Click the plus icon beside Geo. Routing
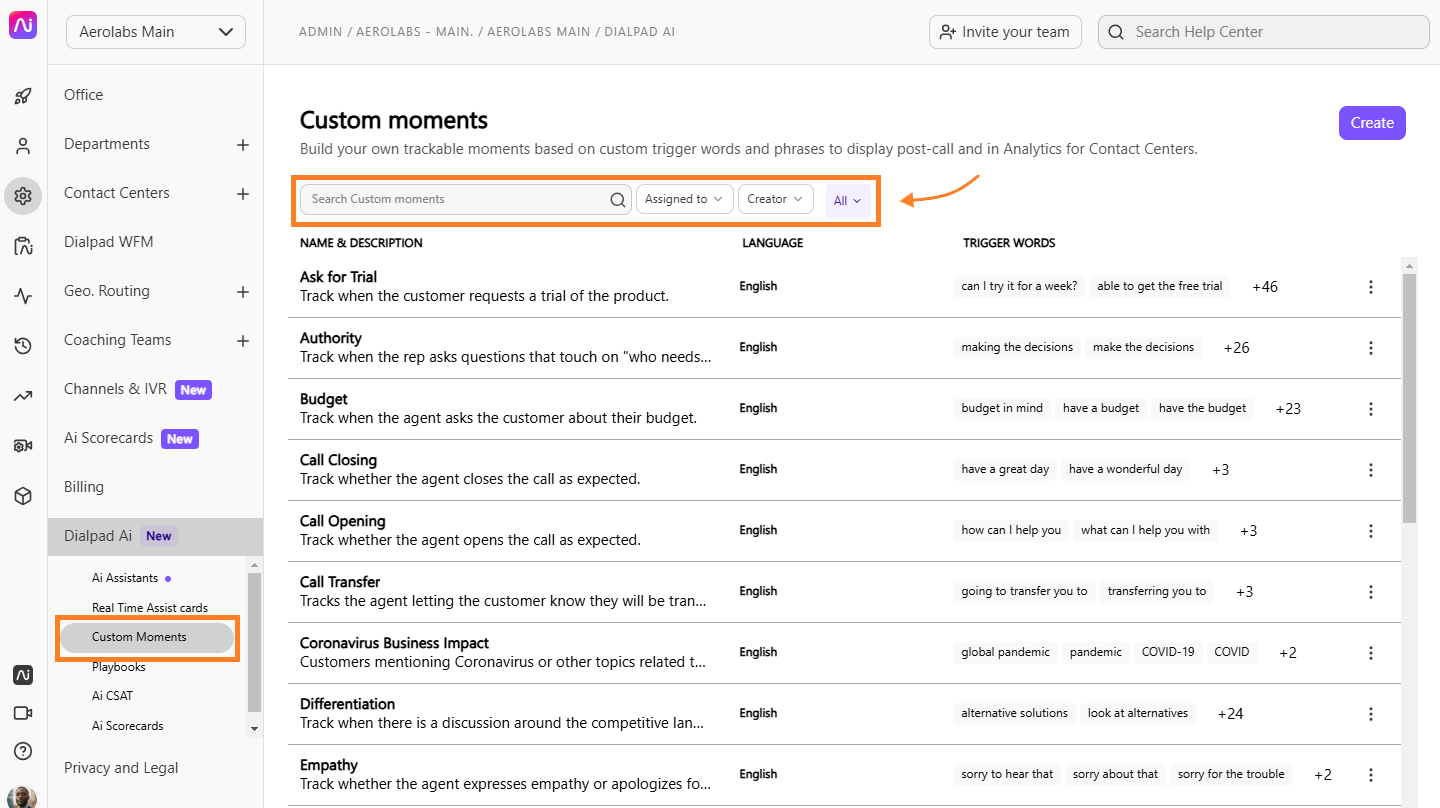The width and height of the screenshot is (1440, 808). tap(242, 292)
